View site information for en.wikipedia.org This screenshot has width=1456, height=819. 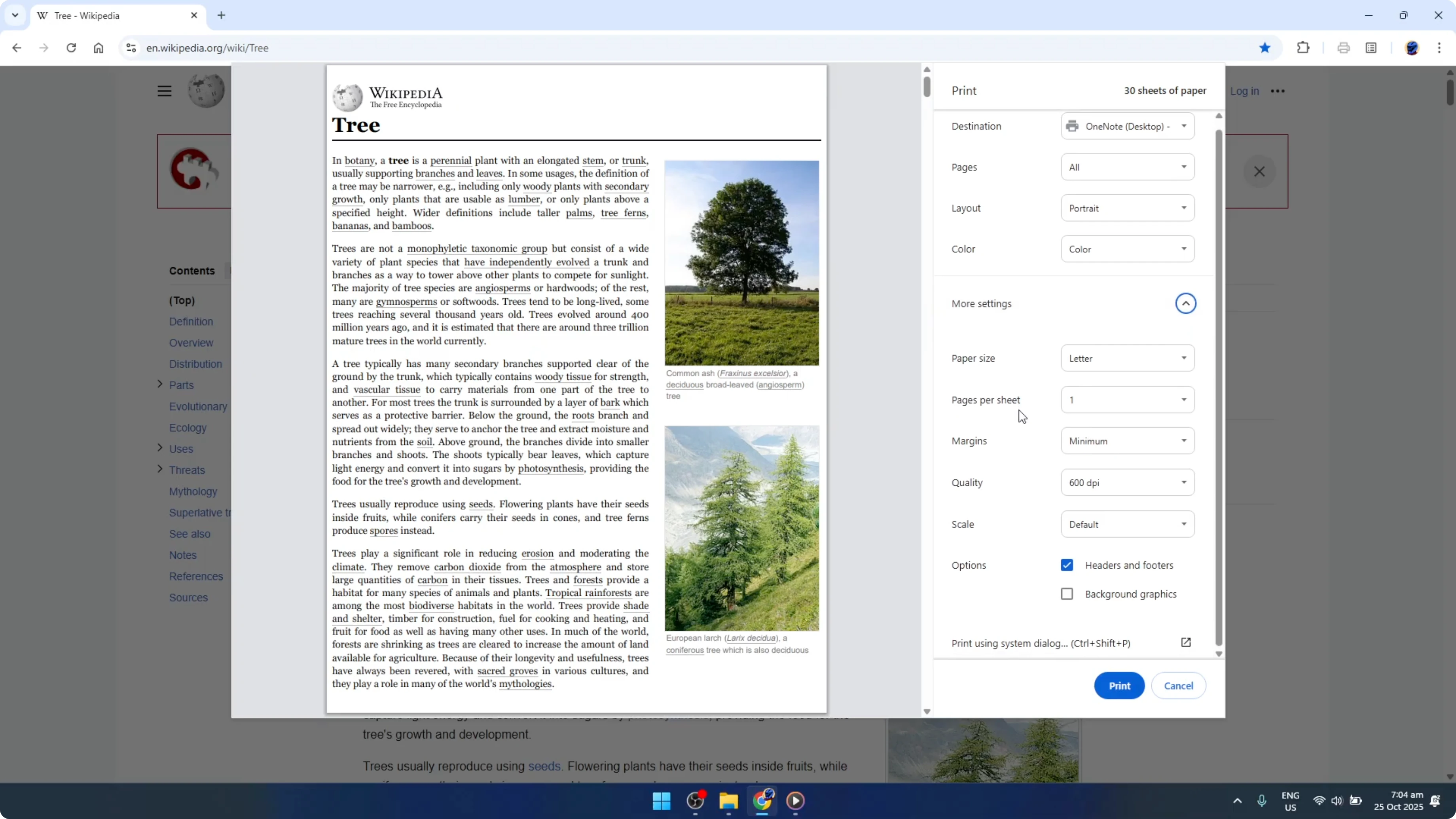coord(131,48)
